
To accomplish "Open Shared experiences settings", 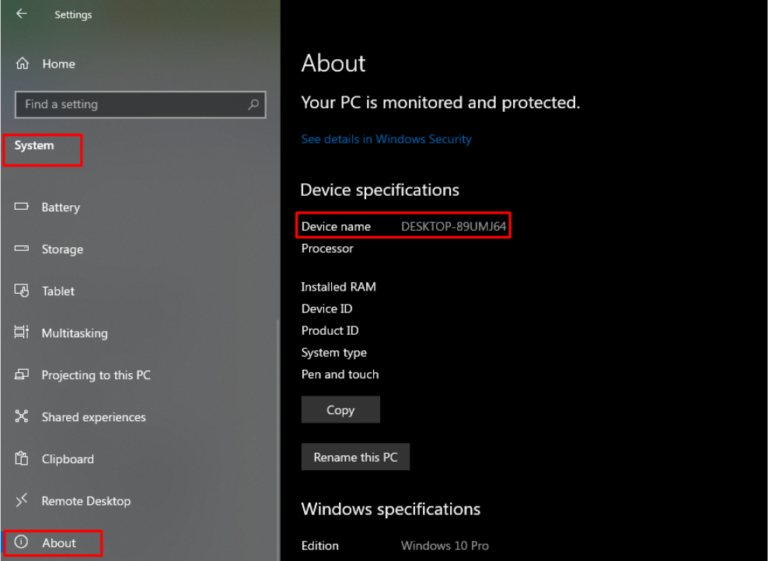I will click(x=93, y=417).
